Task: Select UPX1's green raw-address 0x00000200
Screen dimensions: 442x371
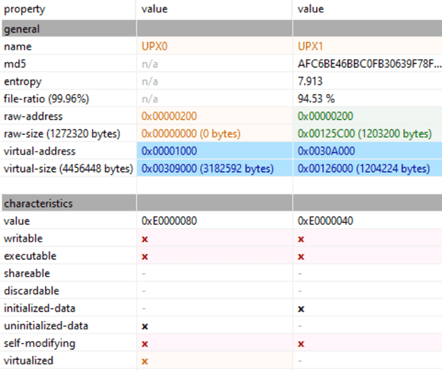Action: pyautogui.click(x=325, y=116)
